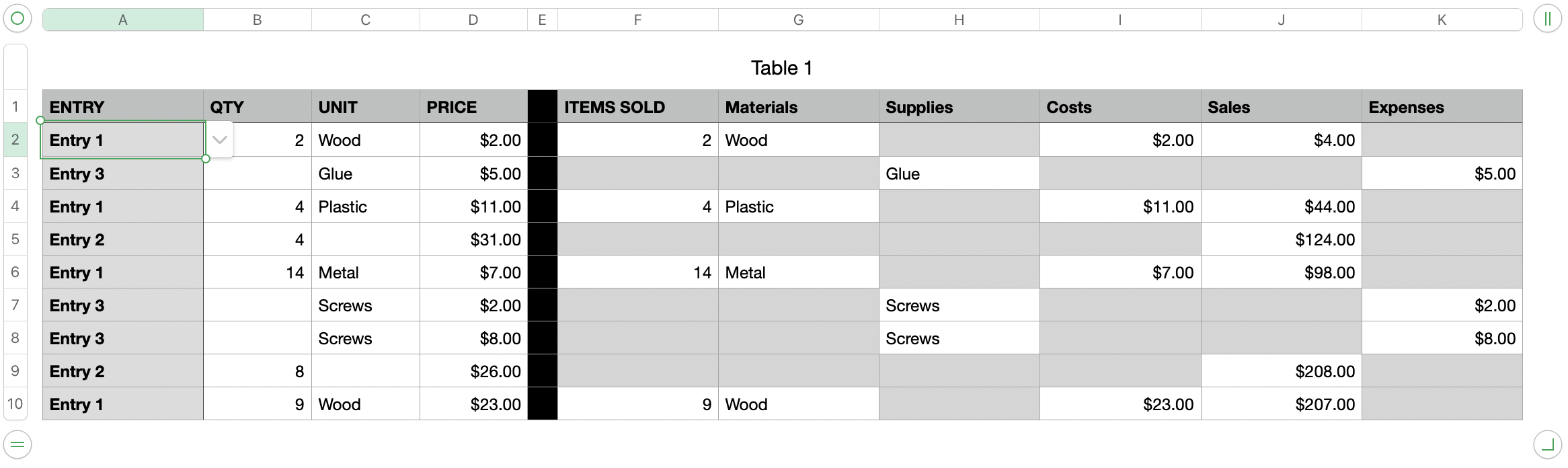
Task: Select the cell containing $124.00
Action: coord(1281,239)
